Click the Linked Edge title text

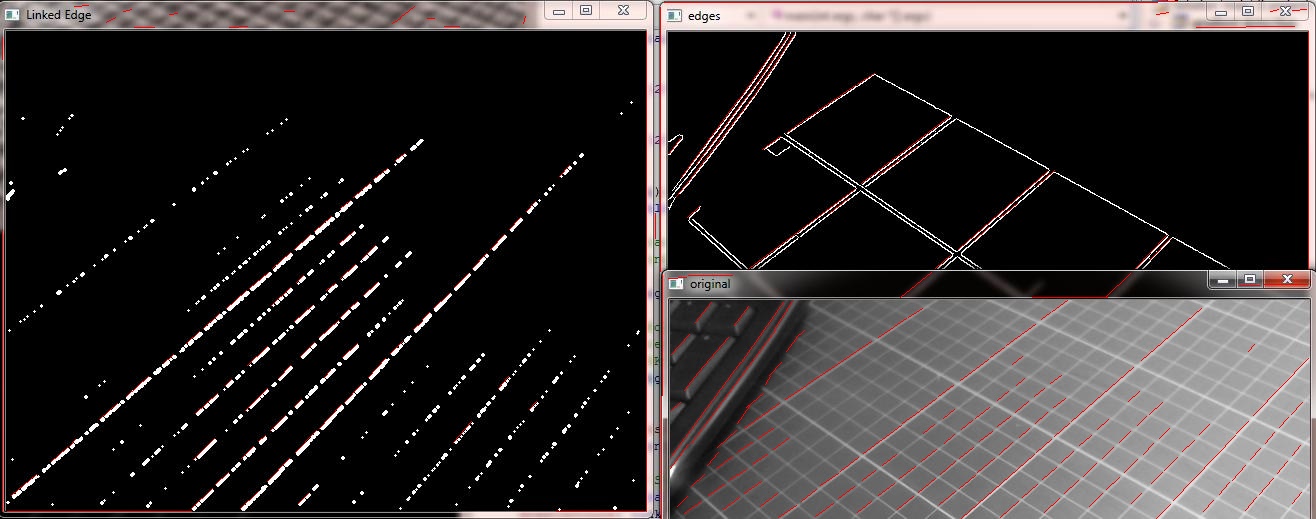pyautogui.click(x=58, y=15)
